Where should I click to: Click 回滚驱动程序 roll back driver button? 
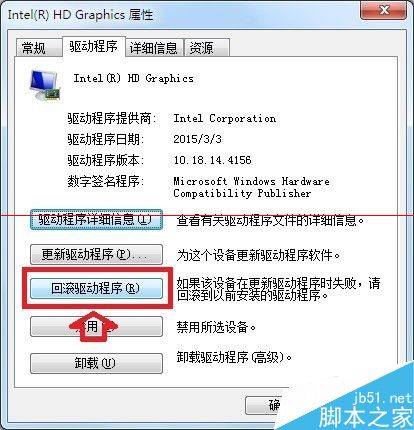coord(96,288)
